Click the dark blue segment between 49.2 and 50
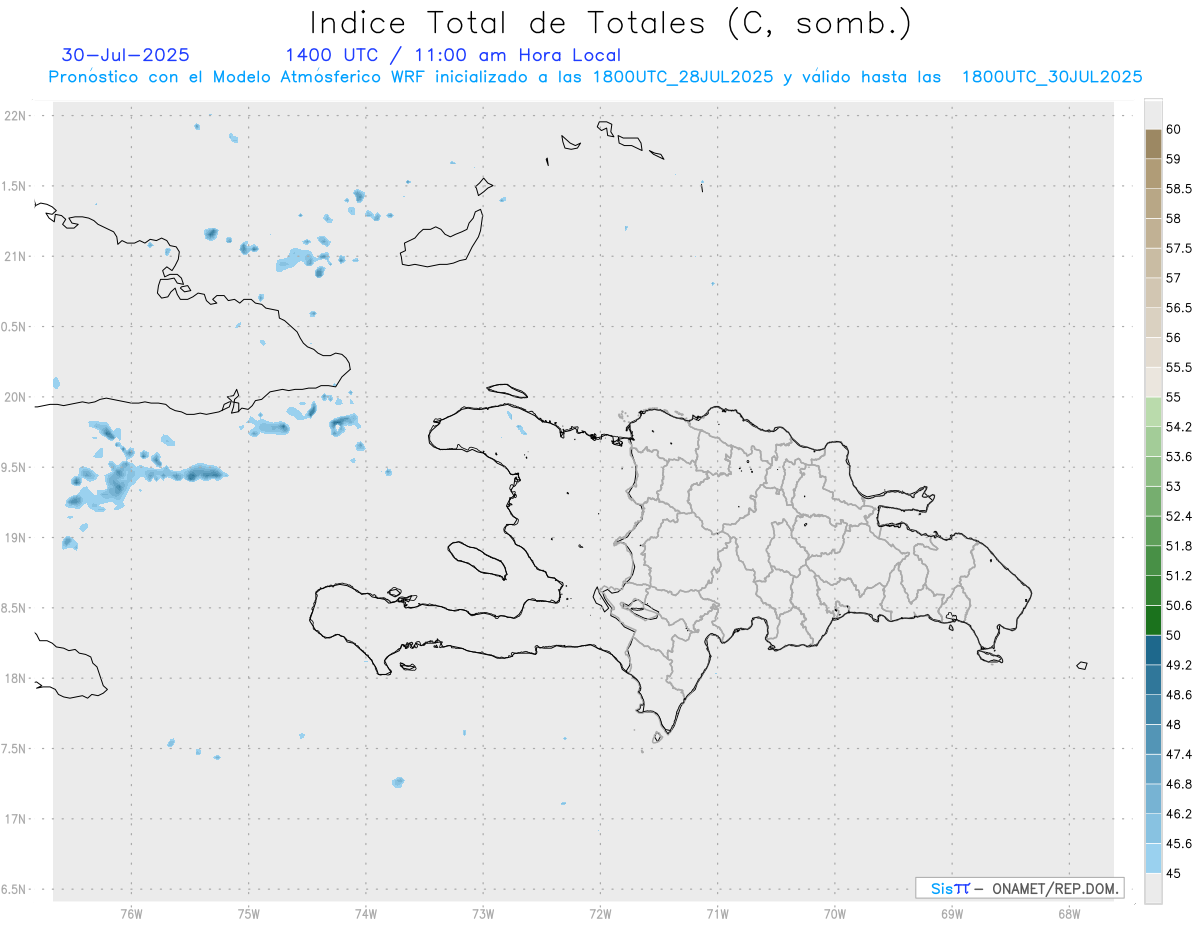The image size is (1200, 927). pyautogui.click(x=1153, y=650)
